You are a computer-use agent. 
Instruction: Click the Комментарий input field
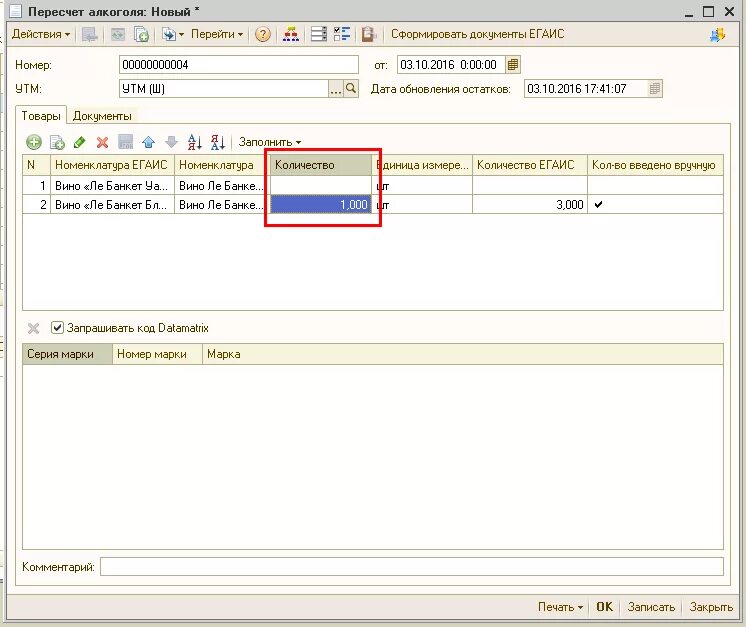click(x=412, y=567)
